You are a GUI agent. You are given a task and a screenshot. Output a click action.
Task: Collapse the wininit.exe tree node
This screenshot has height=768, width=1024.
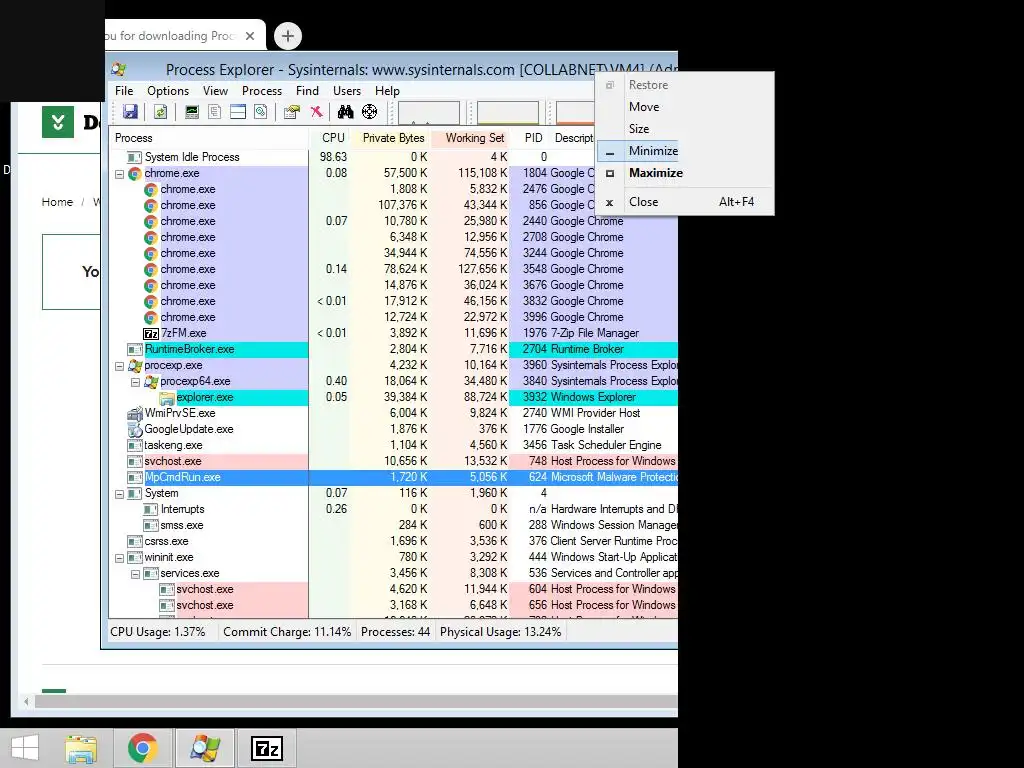click(120, 558)
